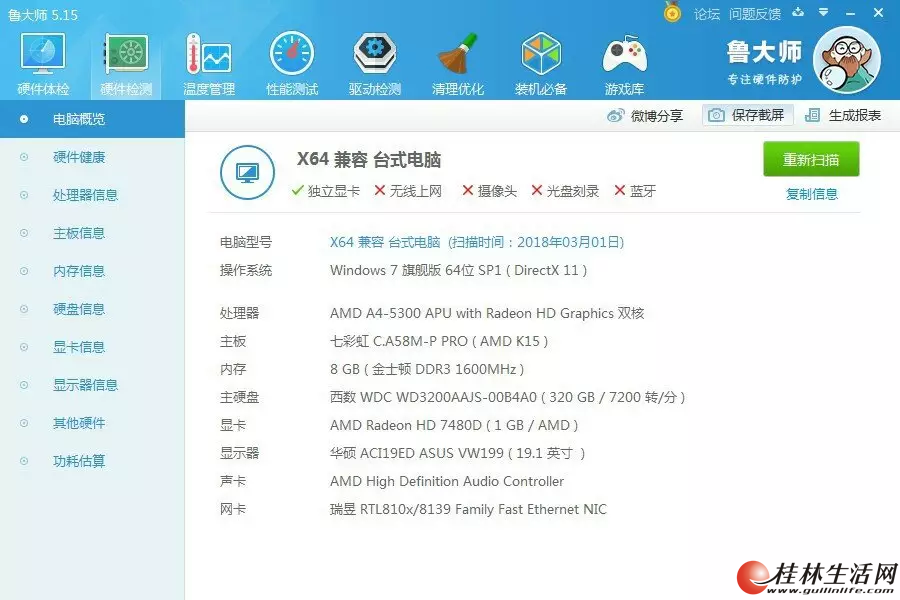Image resolution: width=900 pixels, height=600 pixels.
Task: Click radio dot beside 显卡信息
Action: click(24, 347)
